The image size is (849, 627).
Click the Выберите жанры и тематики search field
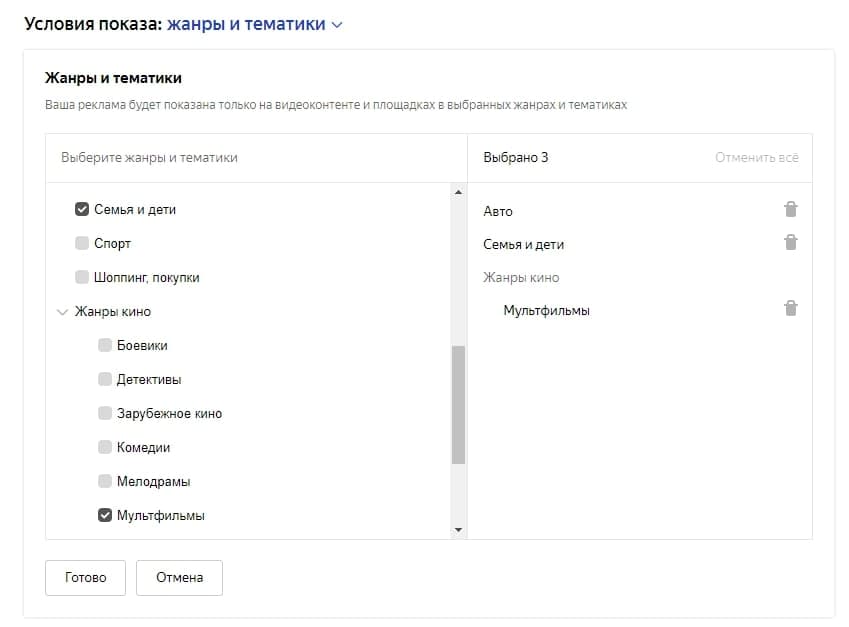coord(255,158)
